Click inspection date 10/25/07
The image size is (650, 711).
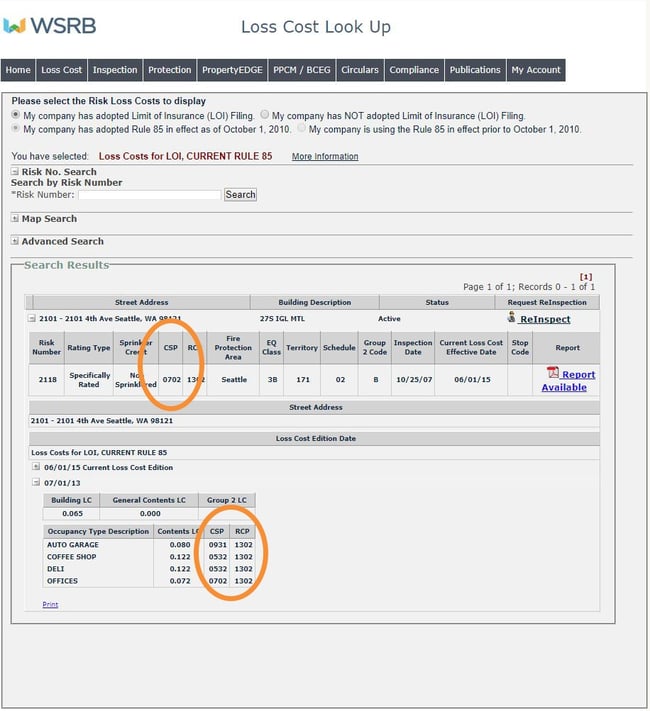point(414,380)
